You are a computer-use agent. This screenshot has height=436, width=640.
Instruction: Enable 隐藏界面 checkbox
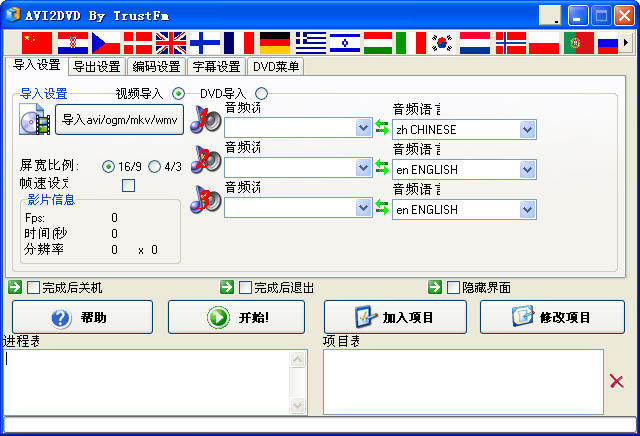pos(453,287)
